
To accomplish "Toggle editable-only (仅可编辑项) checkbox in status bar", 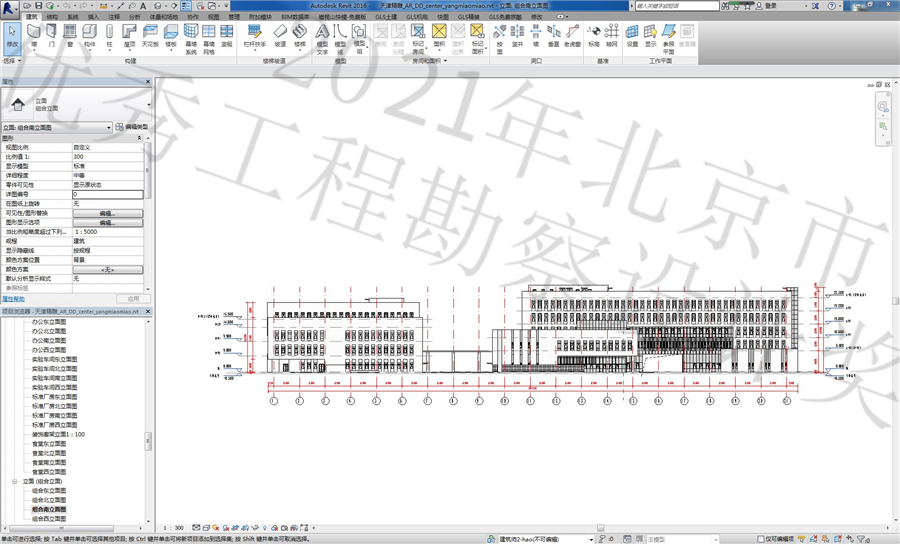I will (x=760, y=539).
